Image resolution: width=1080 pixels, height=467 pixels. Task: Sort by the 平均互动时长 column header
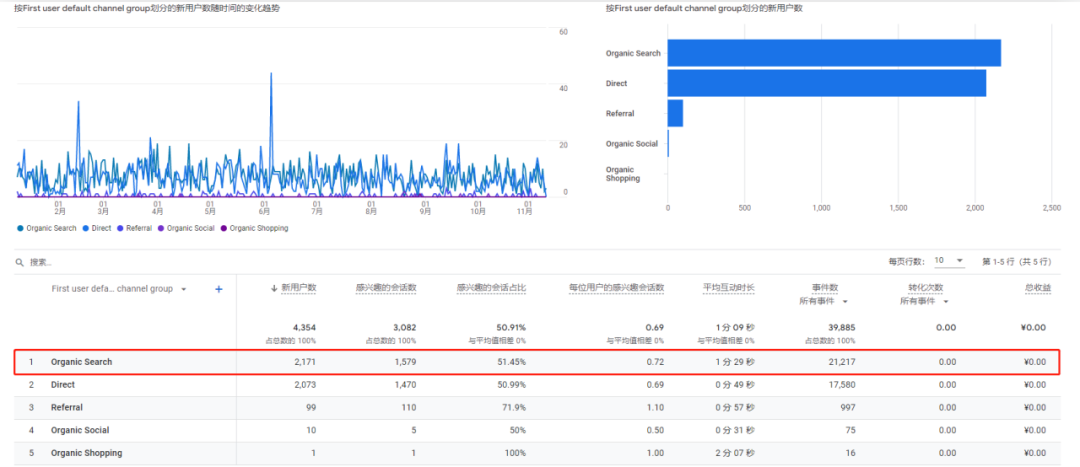(731, 288)
